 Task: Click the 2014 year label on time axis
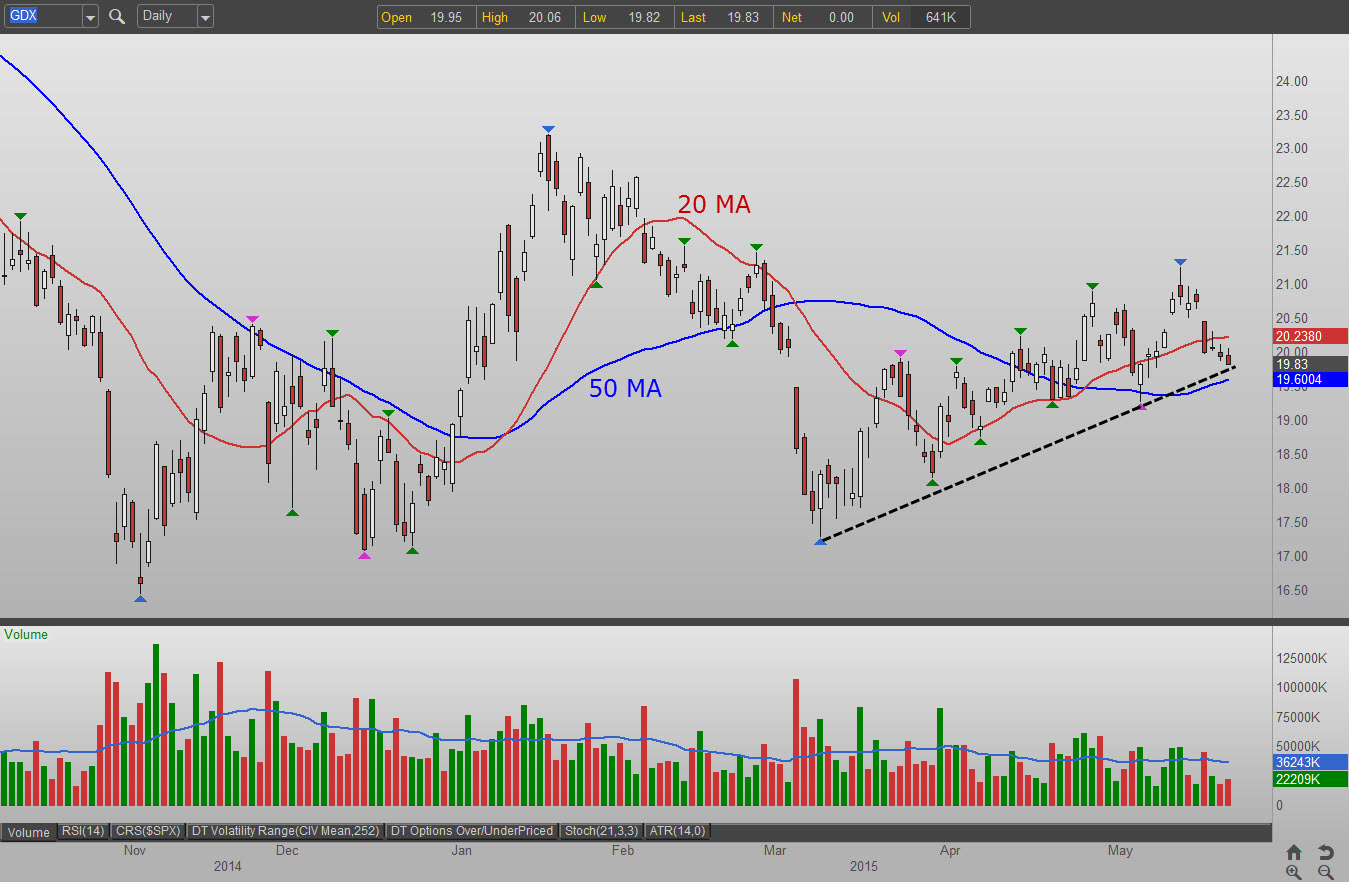228,866
